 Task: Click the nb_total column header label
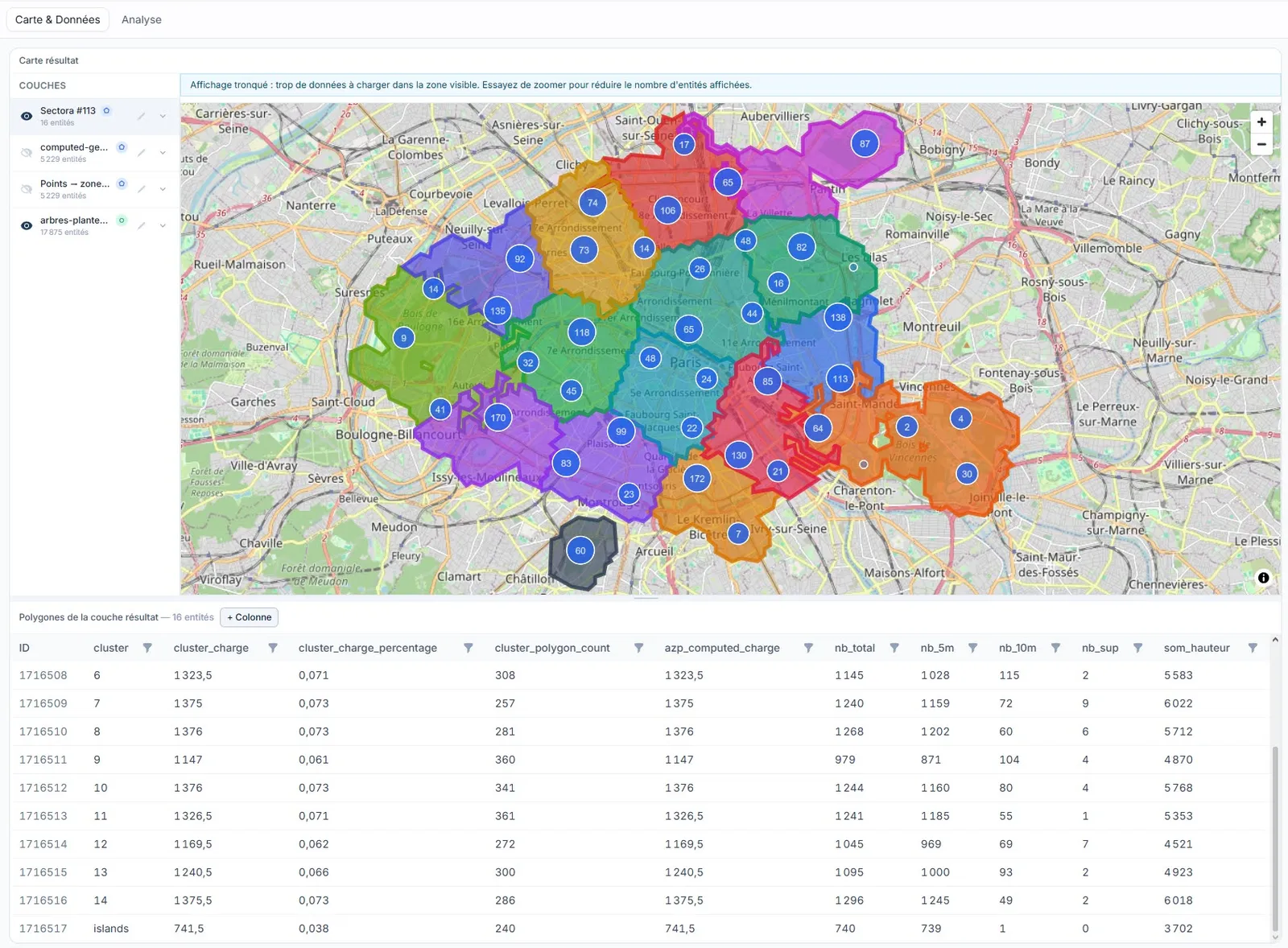click(x=855, y=648)
